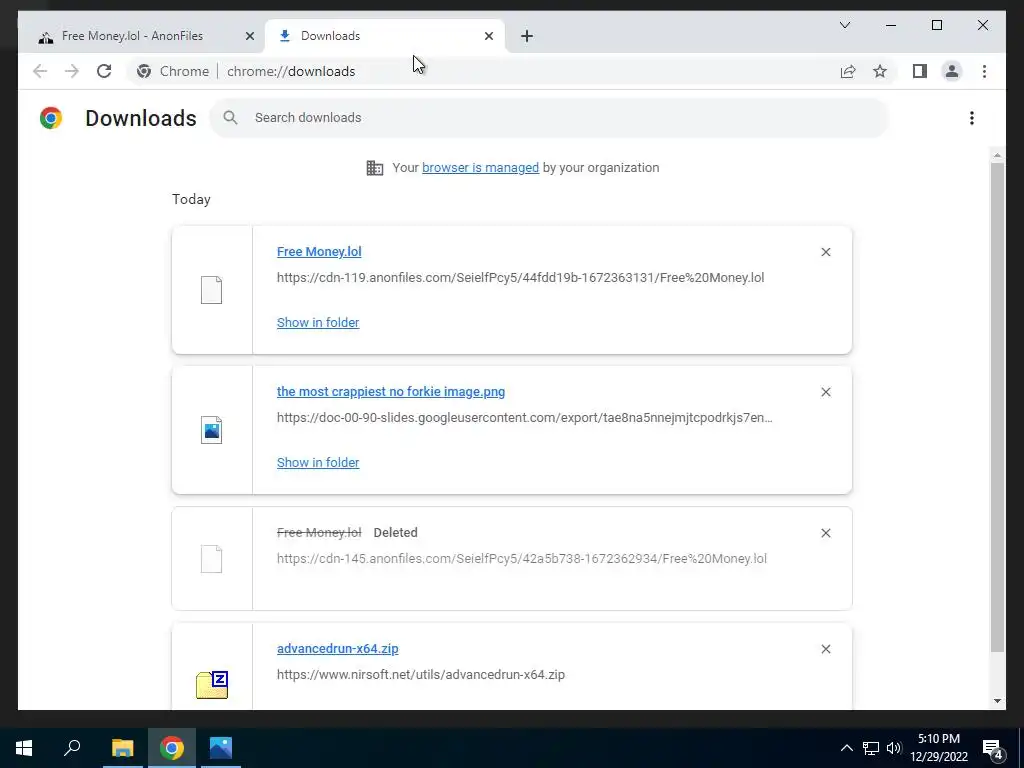This screenshot has width=1024, height=768.
Task: Open Chrome's three-dot main menu
Action: click(984, 71)
